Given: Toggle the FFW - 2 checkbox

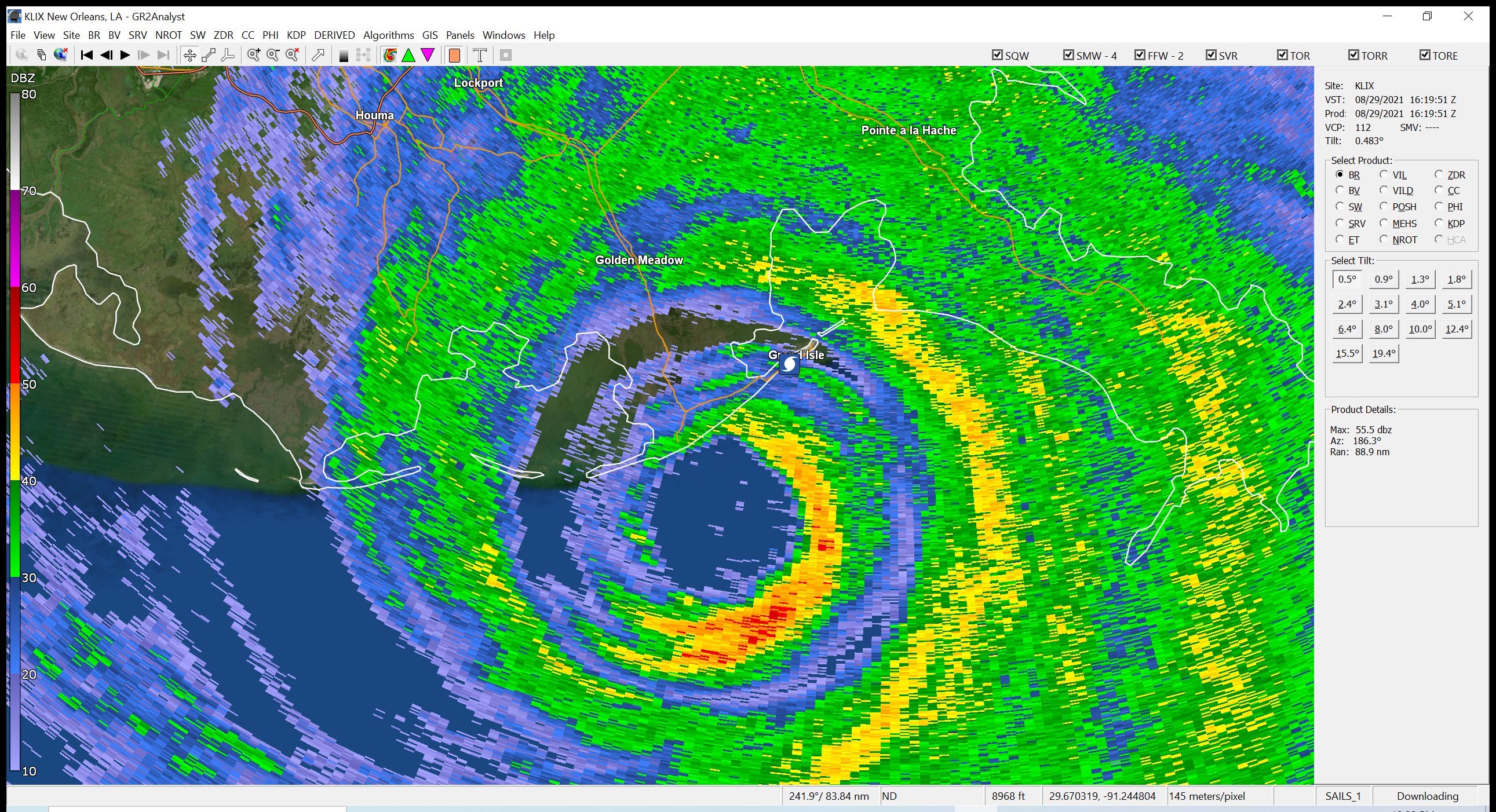Looking at the screenshot, I should tap(1140, 55).
